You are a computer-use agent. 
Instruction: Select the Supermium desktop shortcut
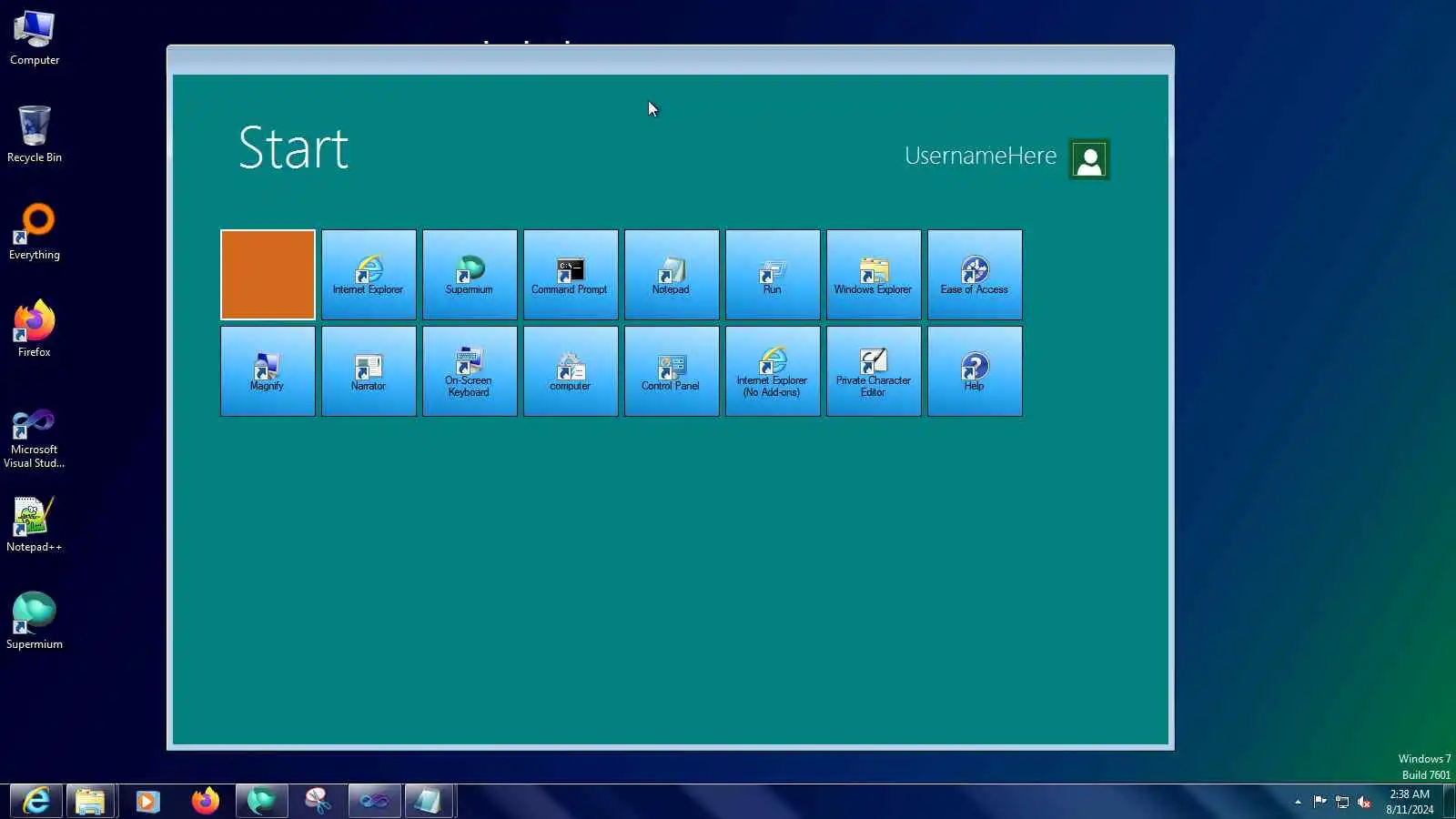coord(35,622)
